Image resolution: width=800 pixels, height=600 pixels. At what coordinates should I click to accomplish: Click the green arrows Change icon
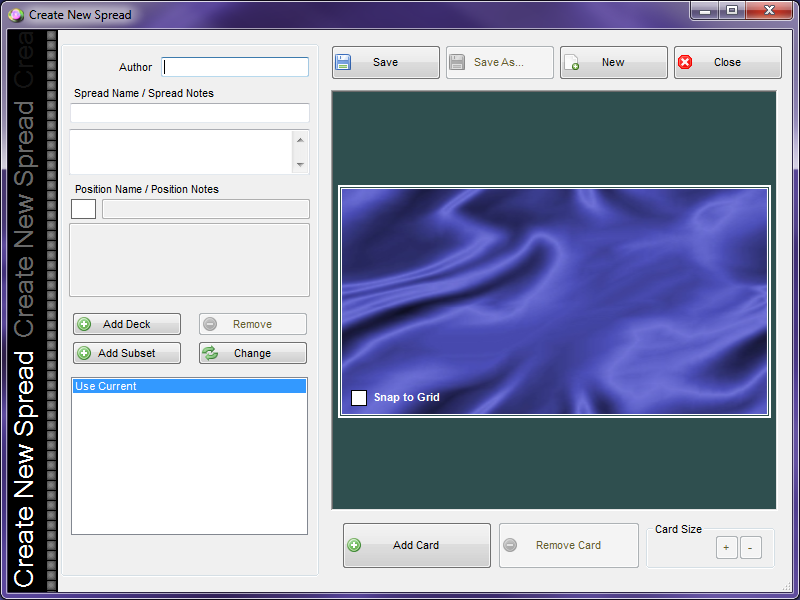click(x=210, y=353)
